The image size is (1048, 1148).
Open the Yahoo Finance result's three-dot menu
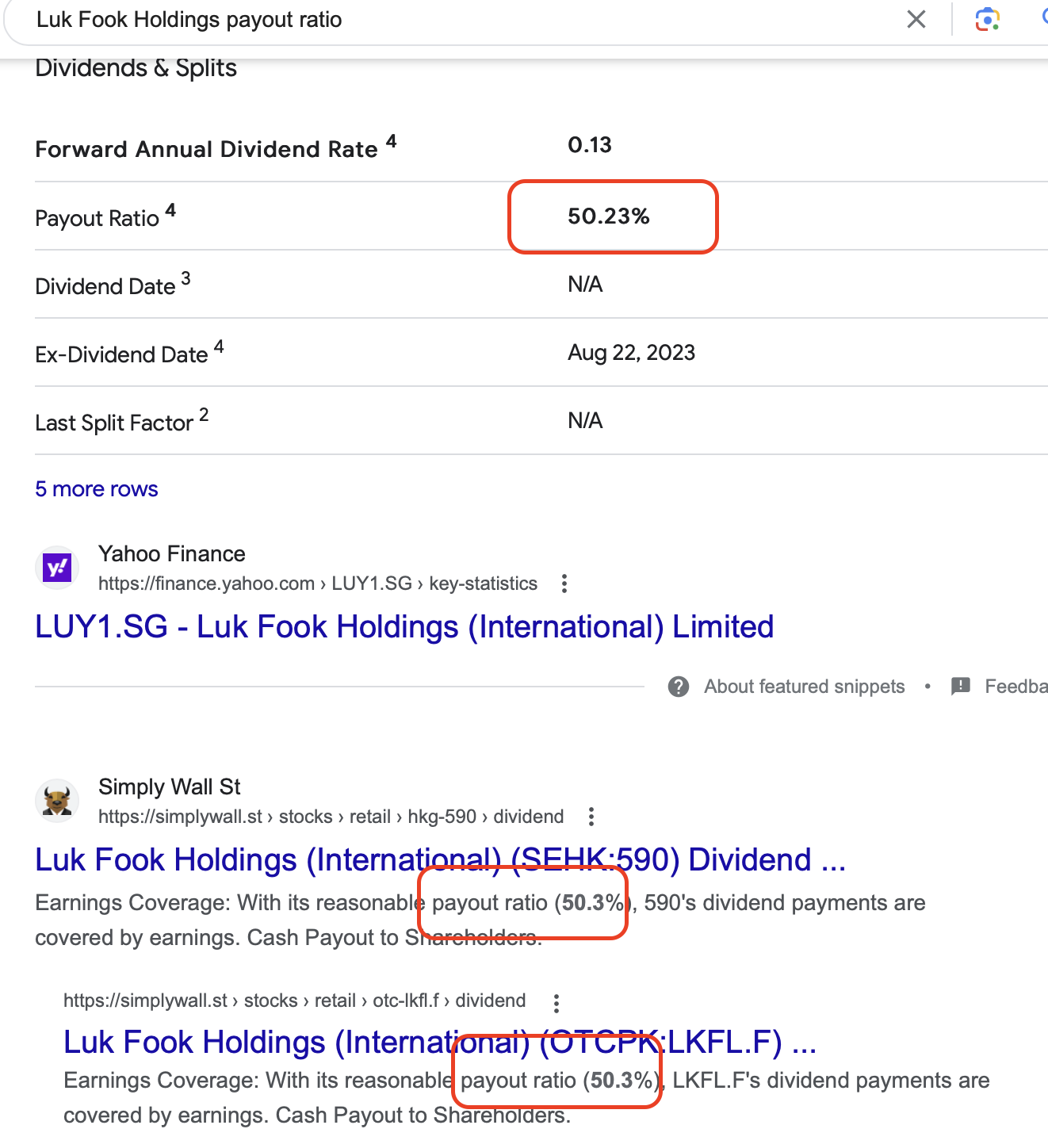tap(564, 584)
